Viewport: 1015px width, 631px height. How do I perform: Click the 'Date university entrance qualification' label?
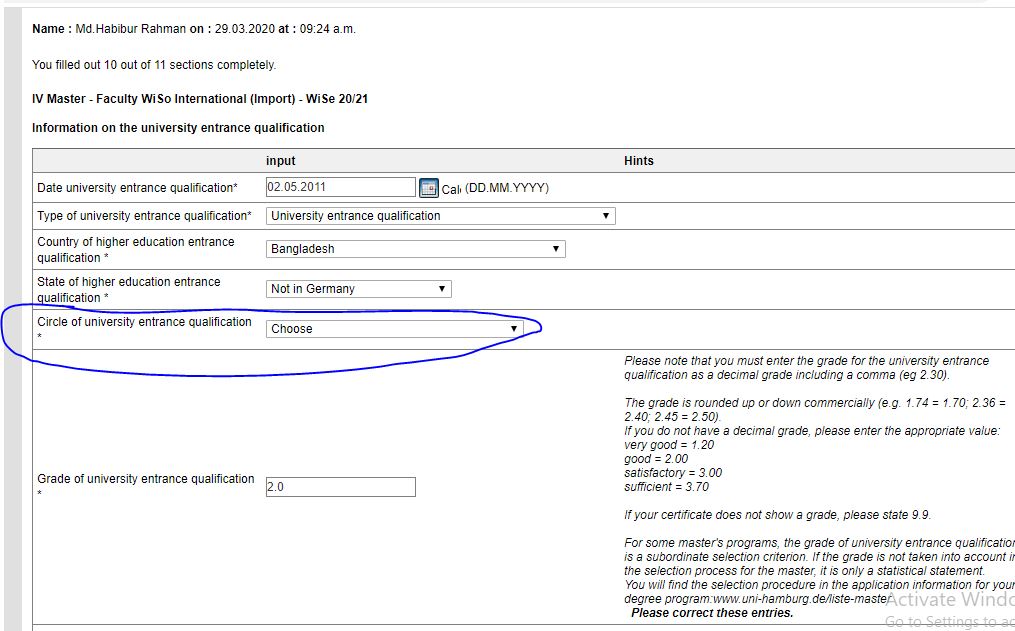pos(137,188)
